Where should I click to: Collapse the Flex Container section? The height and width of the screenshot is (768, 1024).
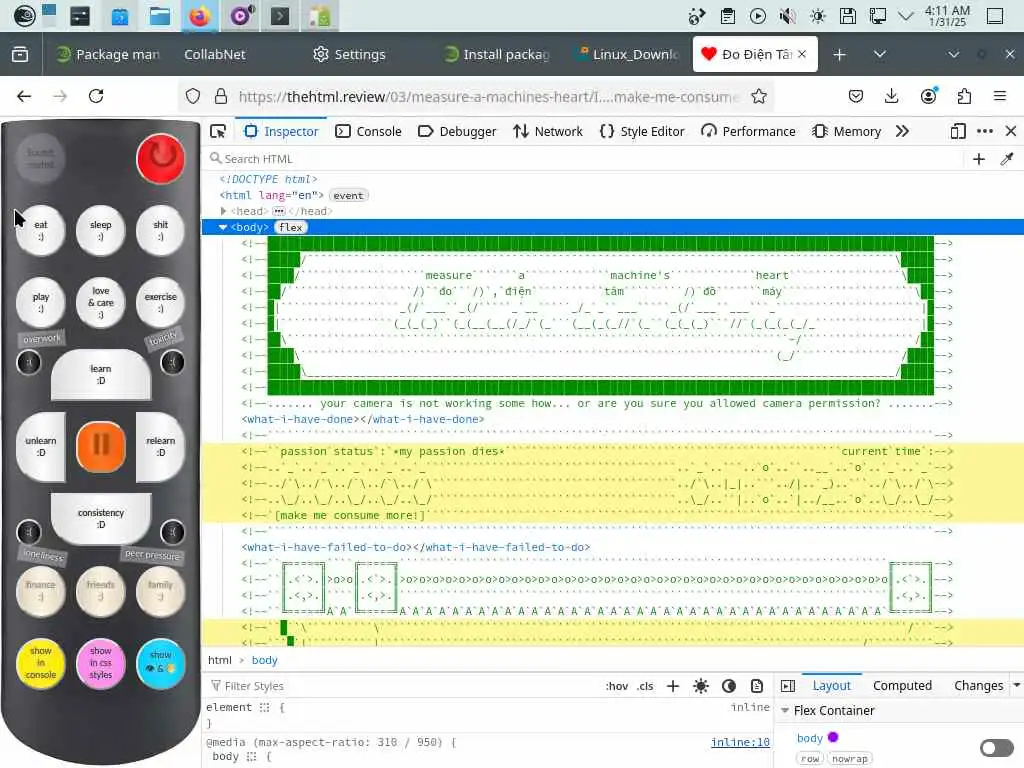pyautogui.click(x=785, y=711)
